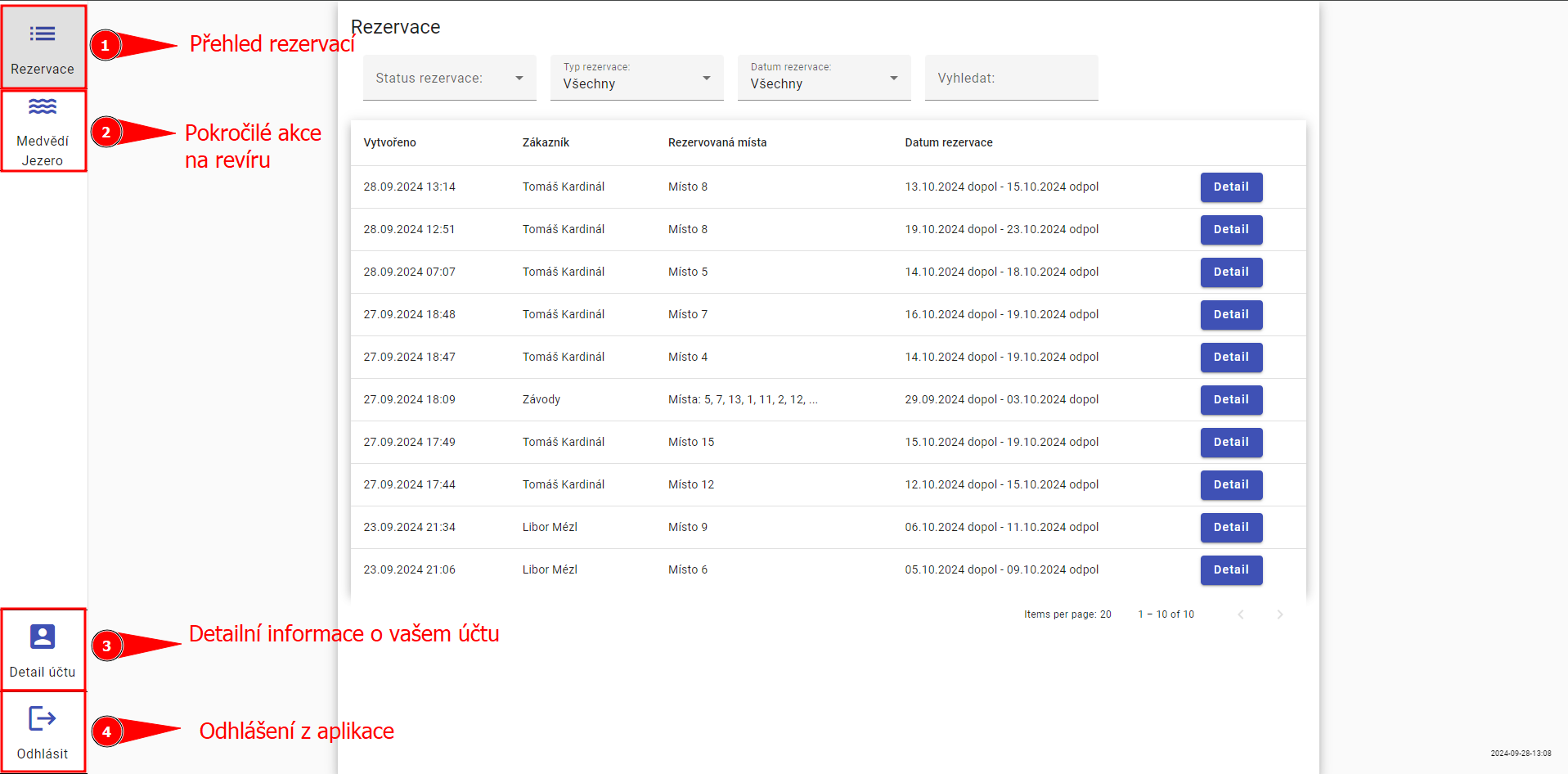Click the Datum rezervace column header

(948, 142)
